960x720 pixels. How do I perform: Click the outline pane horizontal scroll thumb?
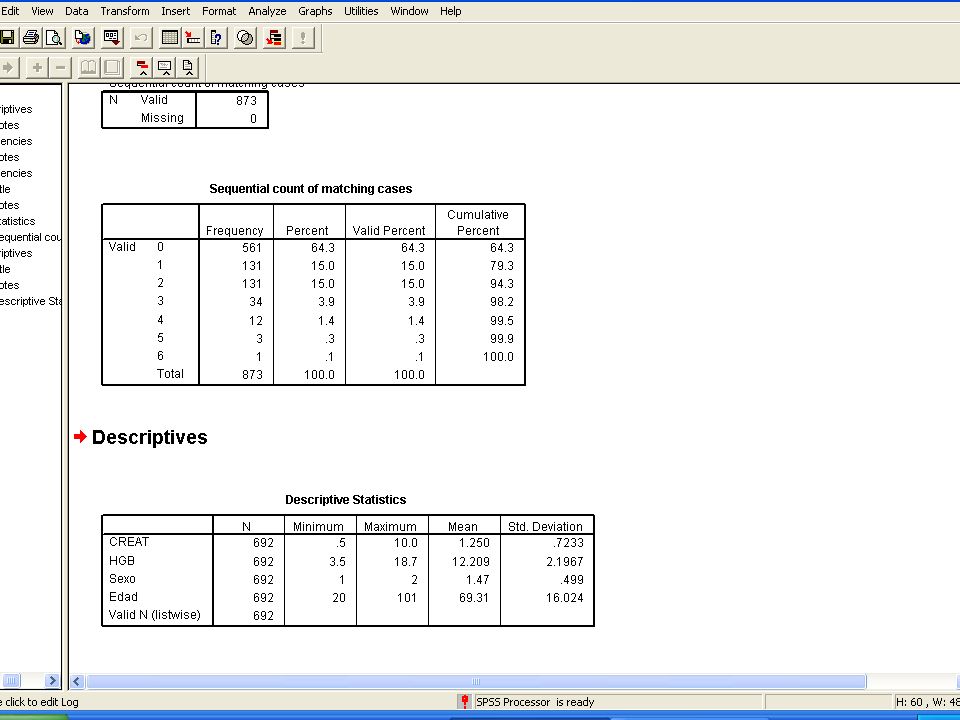tap(10, 680)
